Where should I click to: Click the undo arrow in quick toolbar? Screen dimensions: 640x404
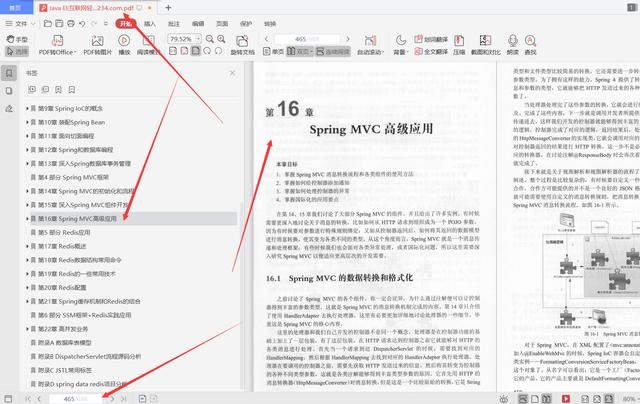[x=82, y=24]
